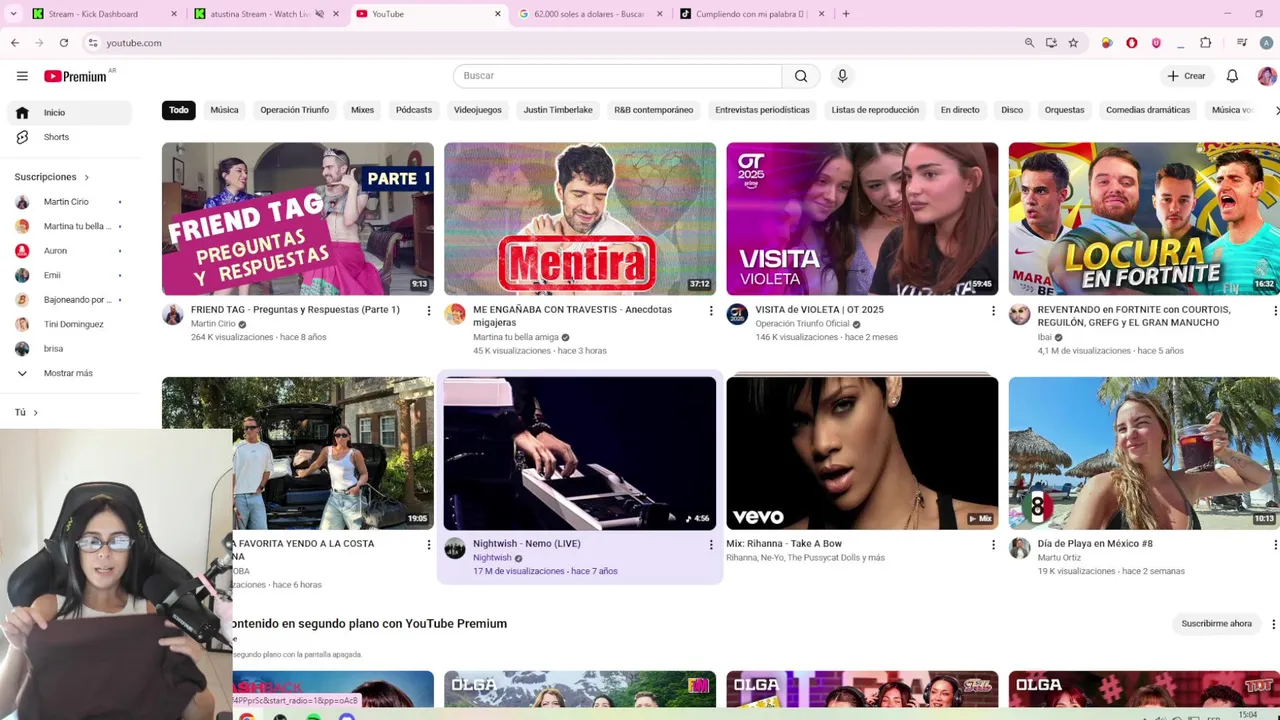This screenshot has height=720, width=1280.
Task: Select the Videojuegos filter chip
Action: (477, 110)
